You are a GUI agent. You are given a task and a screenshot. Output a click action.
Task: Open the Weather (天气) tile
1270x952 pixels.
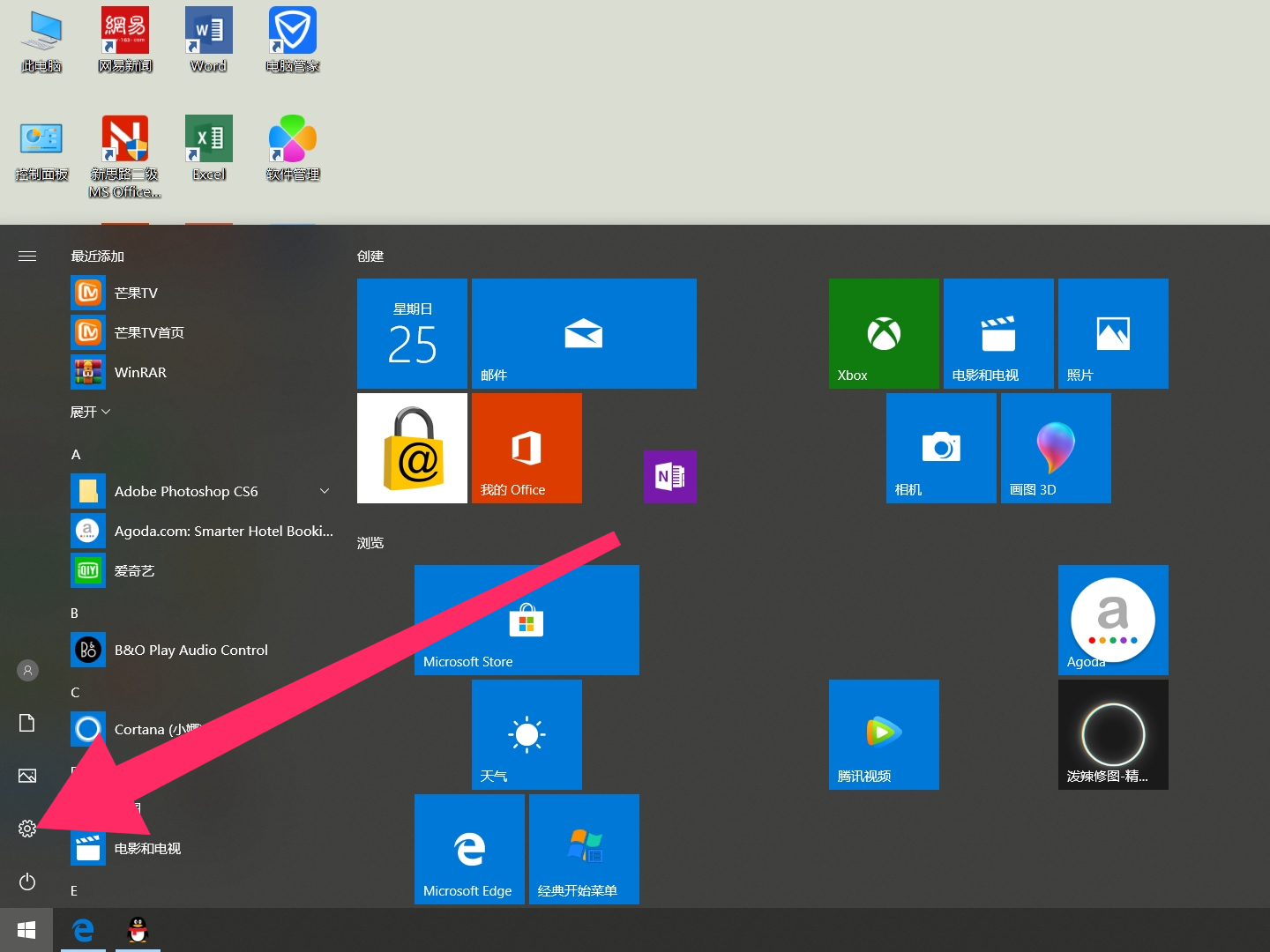click(527, 734)
